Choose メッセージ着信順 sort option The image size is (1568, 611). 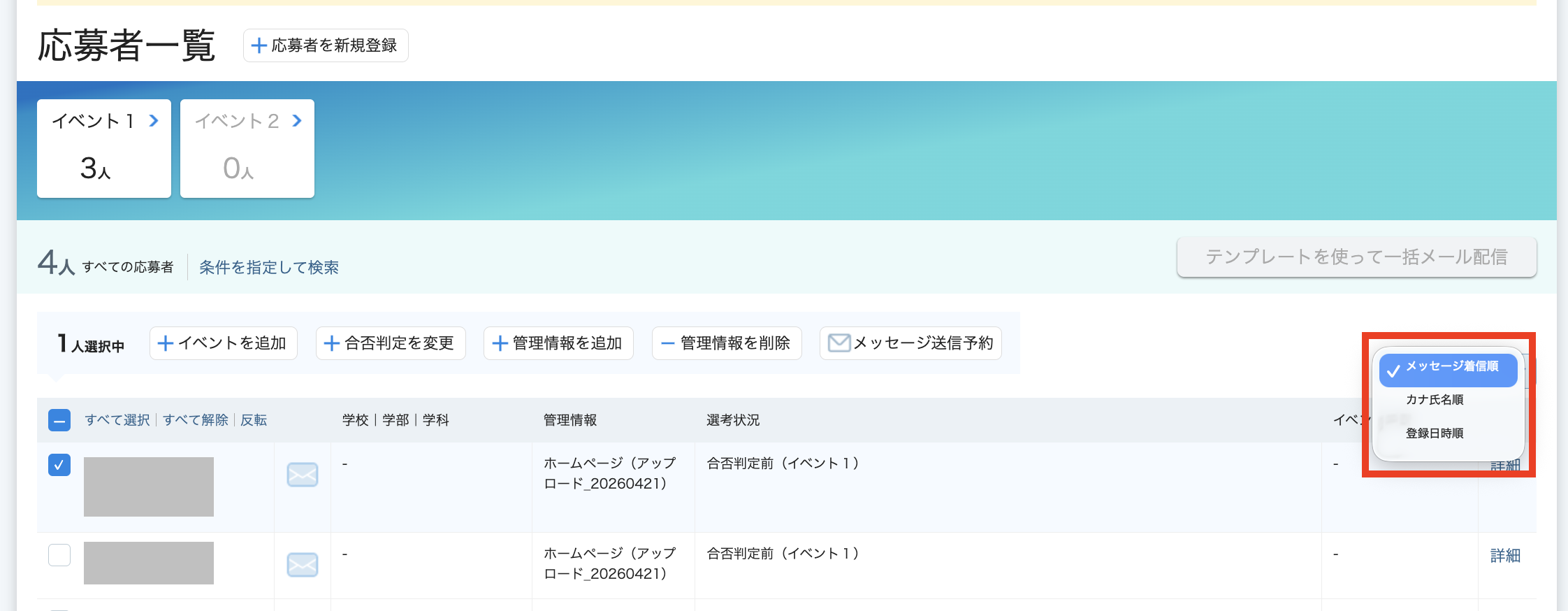pyautogui.click(x=1448, y=370)
